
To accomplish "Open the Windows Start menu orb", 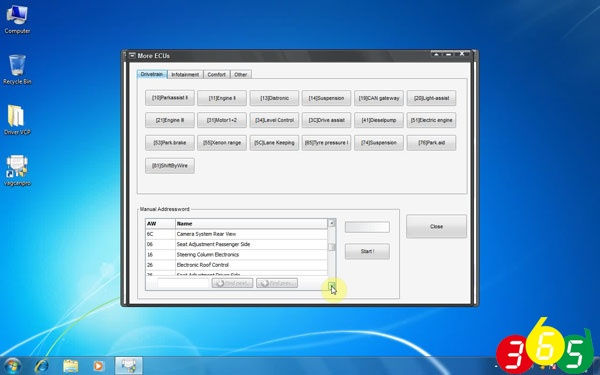I will click(12, 366).
